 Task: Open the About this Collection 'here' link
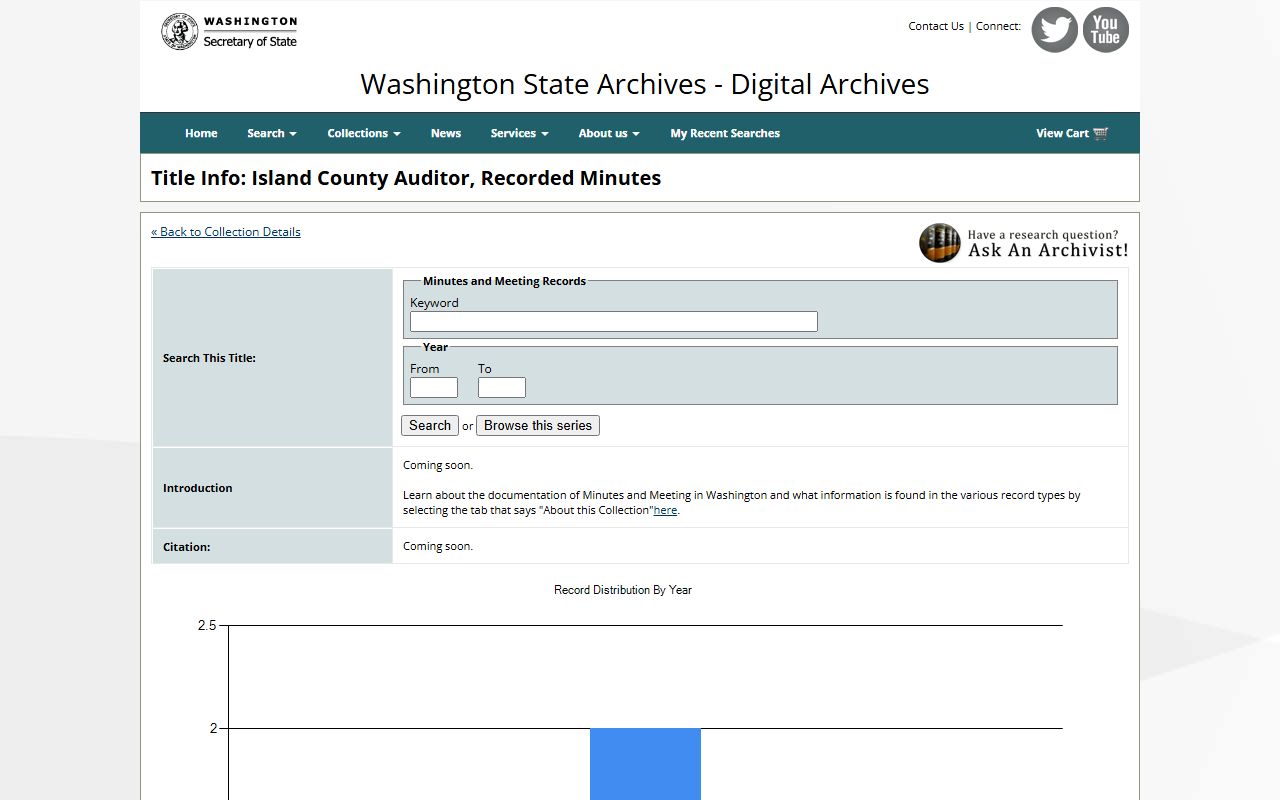tap(665, 510)
